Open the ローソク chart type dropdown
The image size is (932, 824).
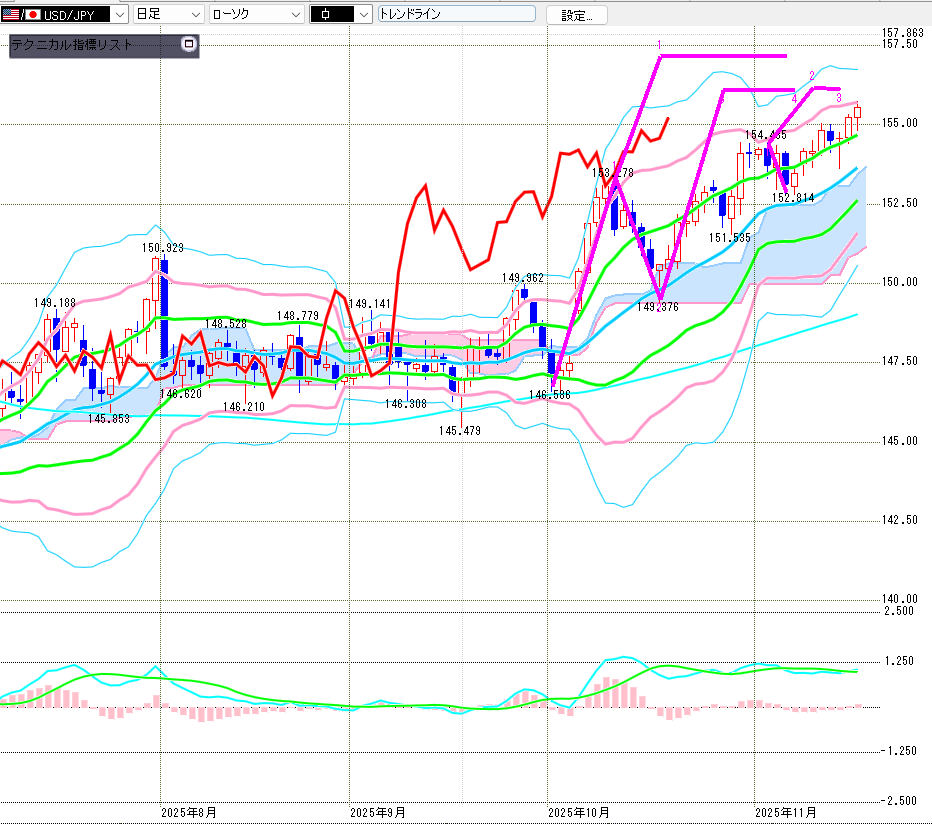click(295, 15)
